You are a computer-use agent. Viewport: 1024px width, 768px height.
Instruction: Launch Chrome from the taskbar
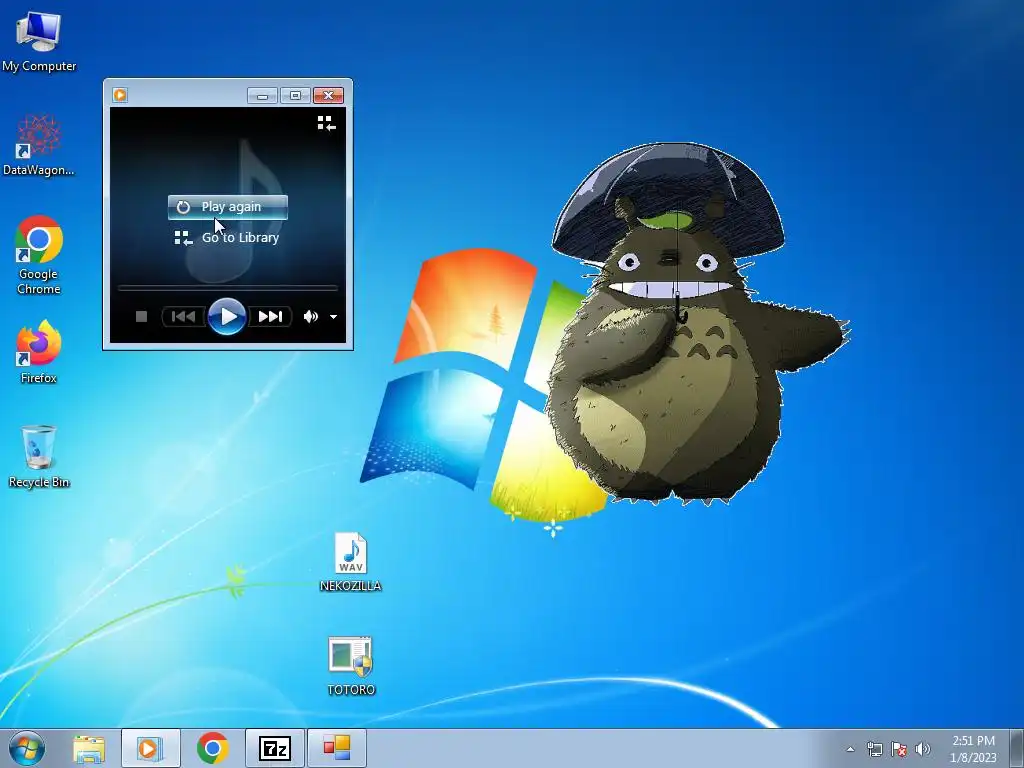pyautogui.click(x=212, y=748)
